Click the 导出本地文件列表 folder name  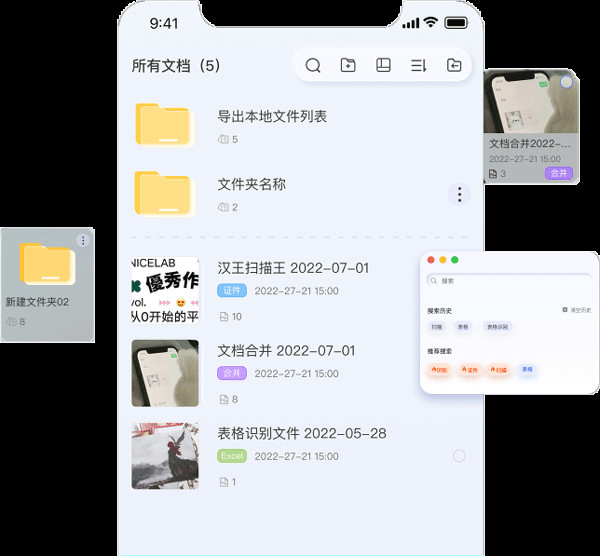(272, 116)
